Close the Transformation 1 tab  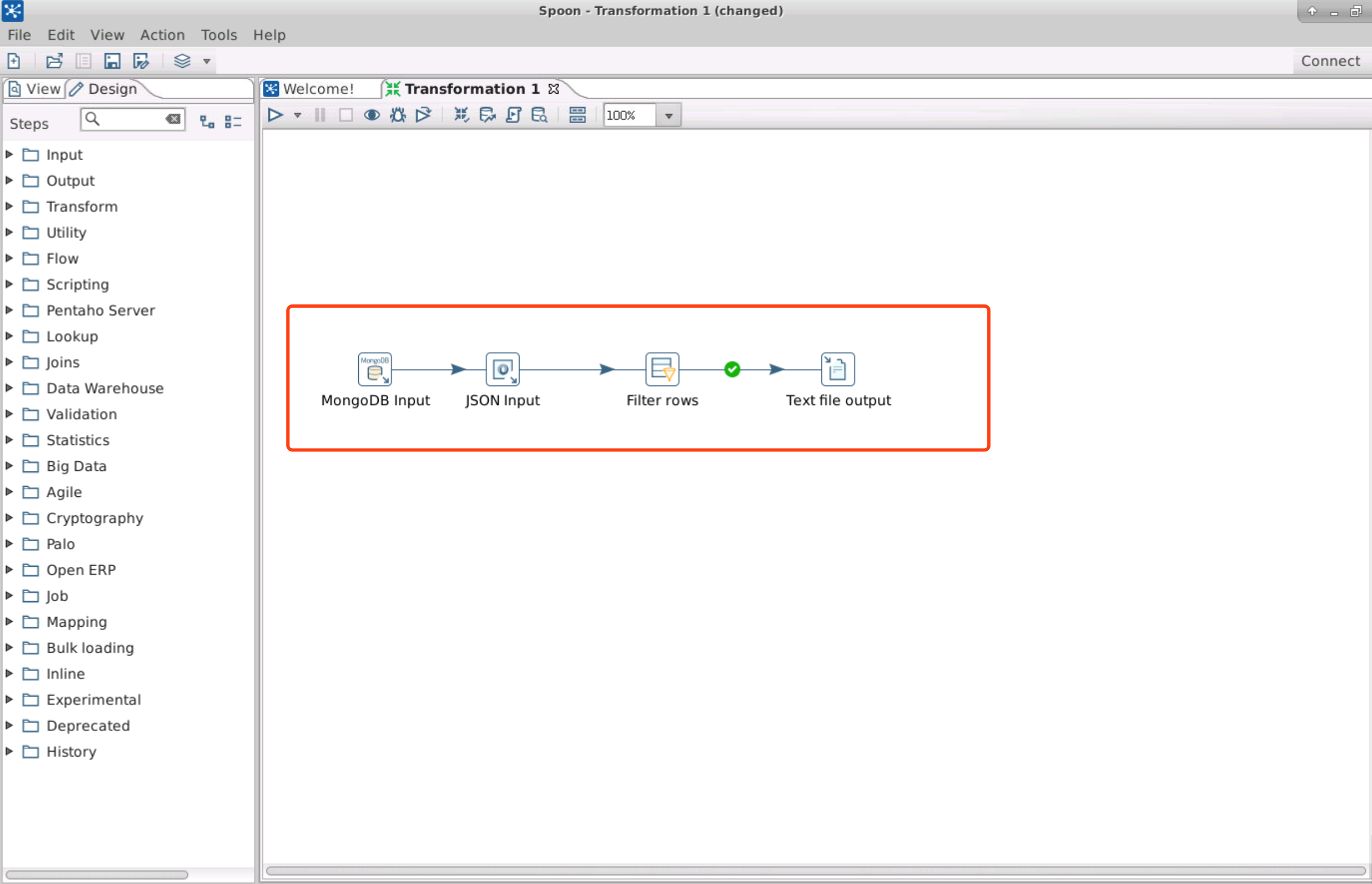point(553,89)
